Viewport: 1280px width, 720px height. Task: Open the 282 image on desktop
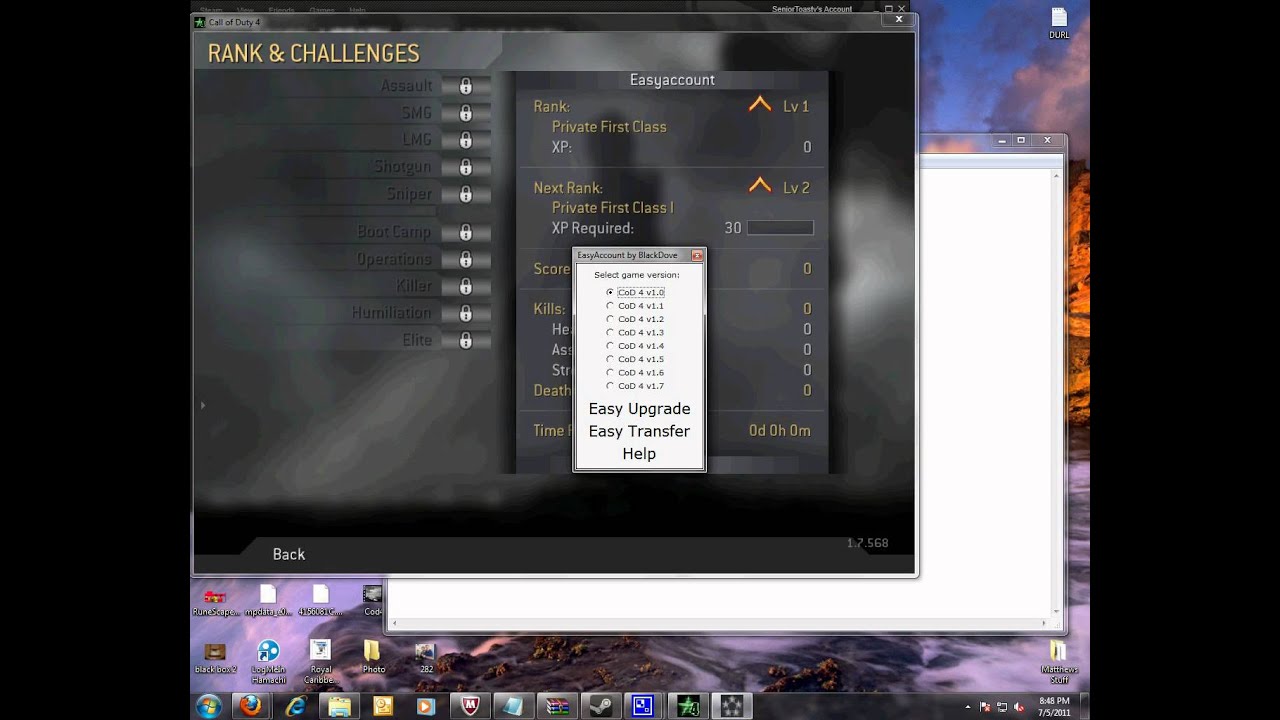(425, 658)
